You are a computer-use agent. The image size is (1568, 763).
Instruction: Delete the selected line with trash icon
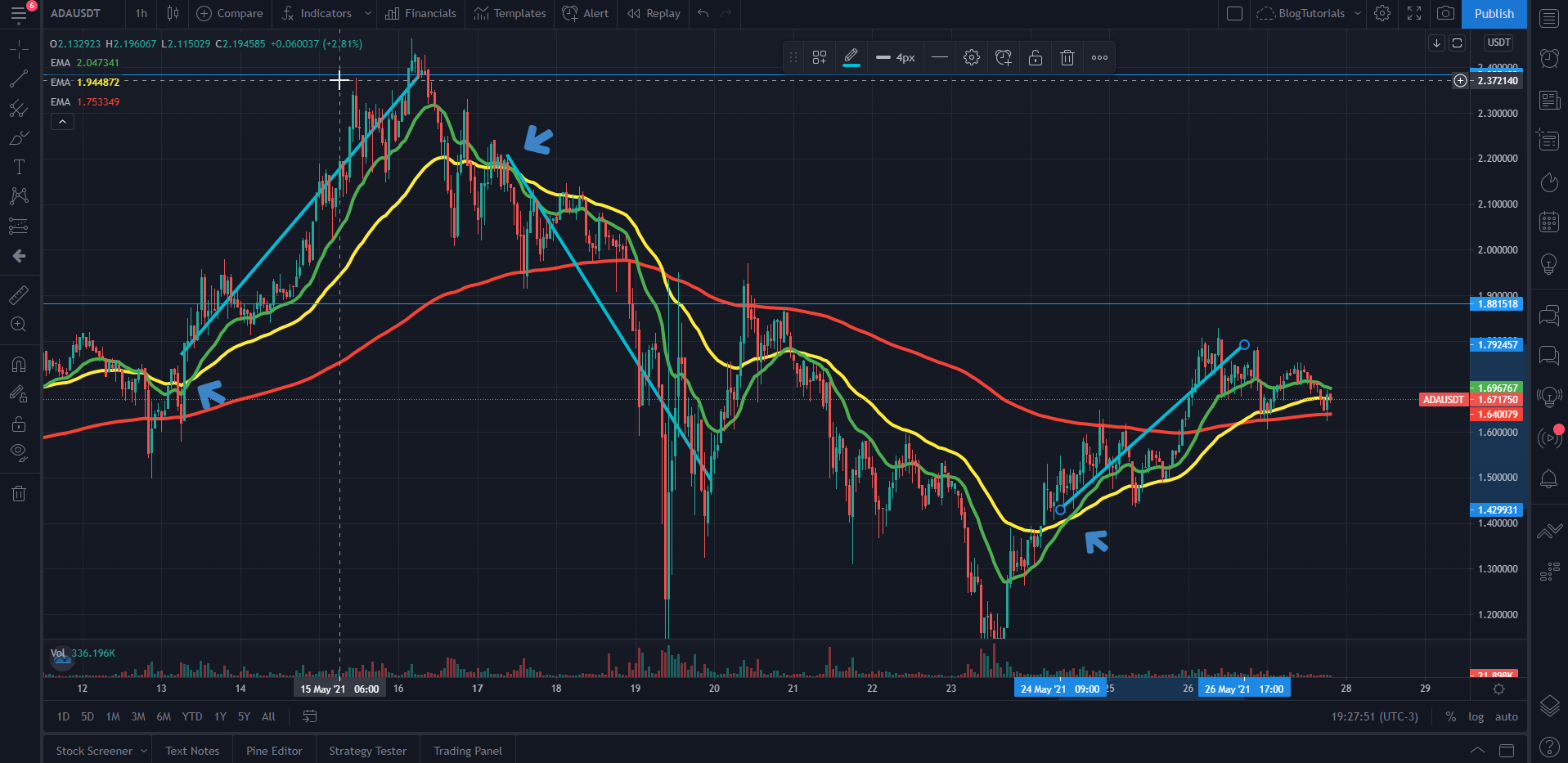[1067, 57]
